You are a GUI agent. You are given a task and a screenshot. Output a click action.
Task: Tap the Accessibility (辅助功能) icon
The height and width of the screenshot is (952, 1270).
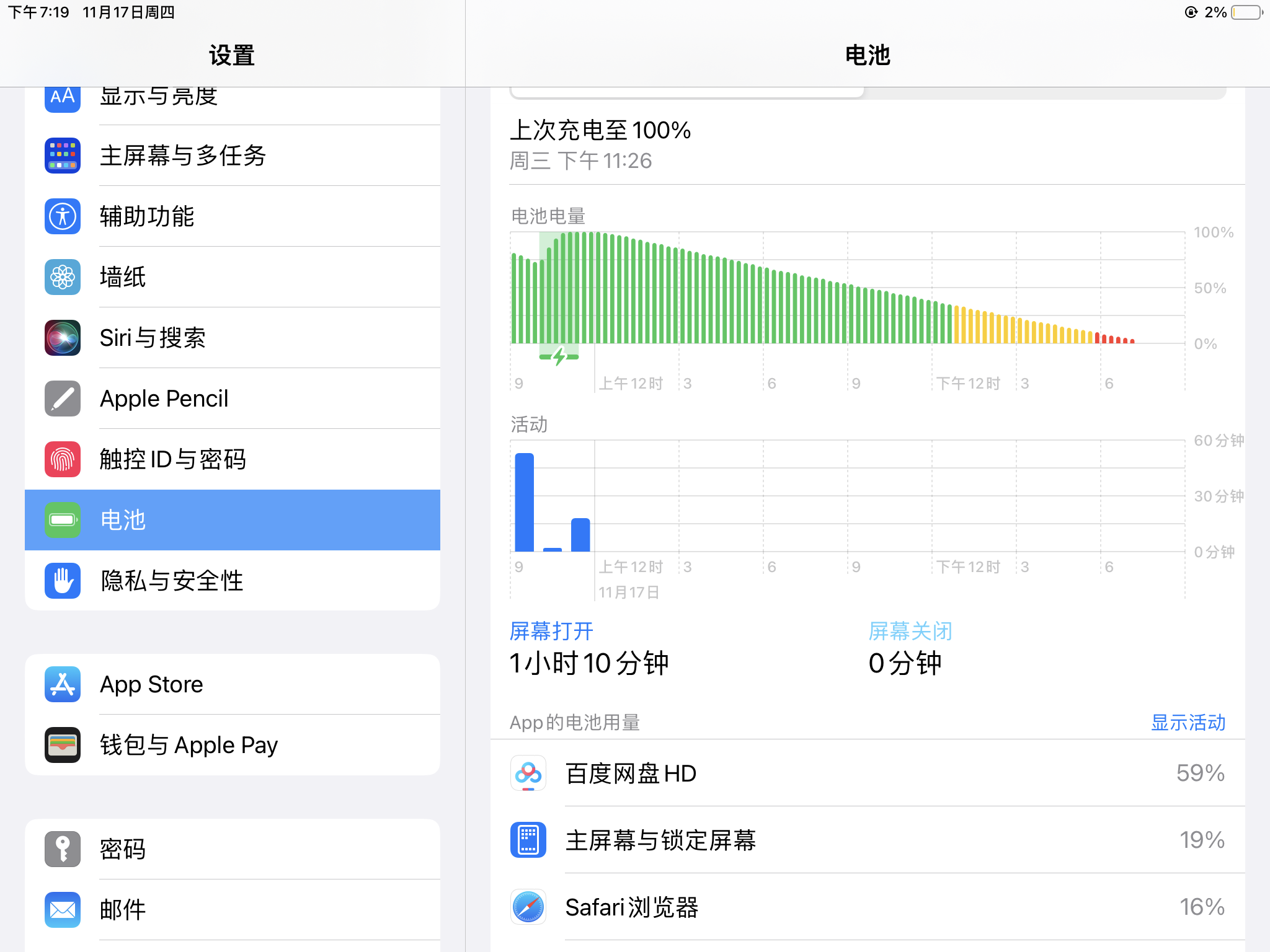[x=63, y=216]
